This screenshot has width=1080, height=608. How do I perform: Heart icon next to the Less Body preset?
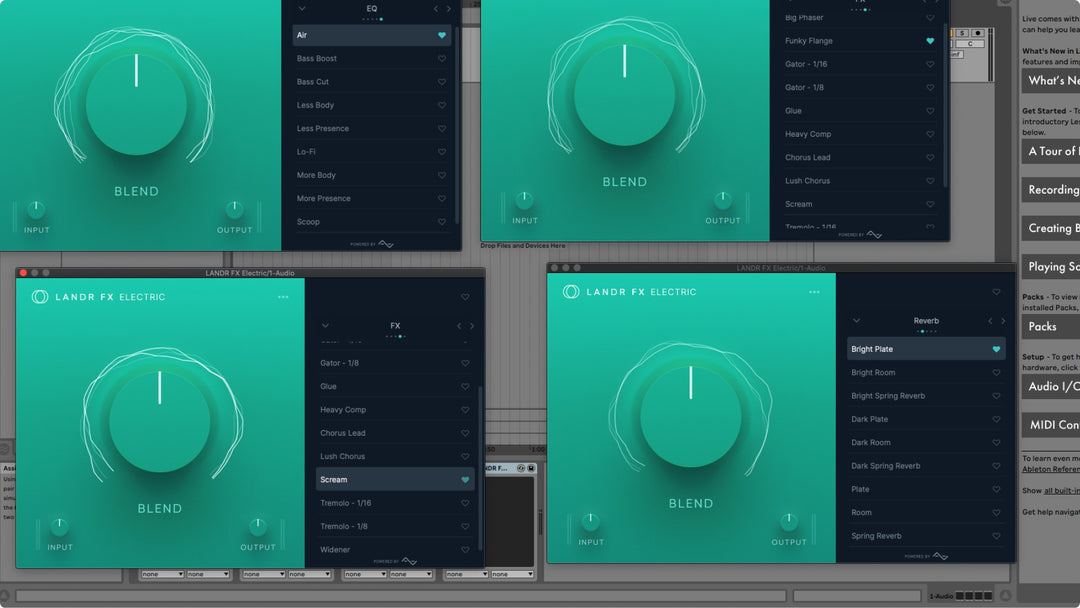(442, 105)
